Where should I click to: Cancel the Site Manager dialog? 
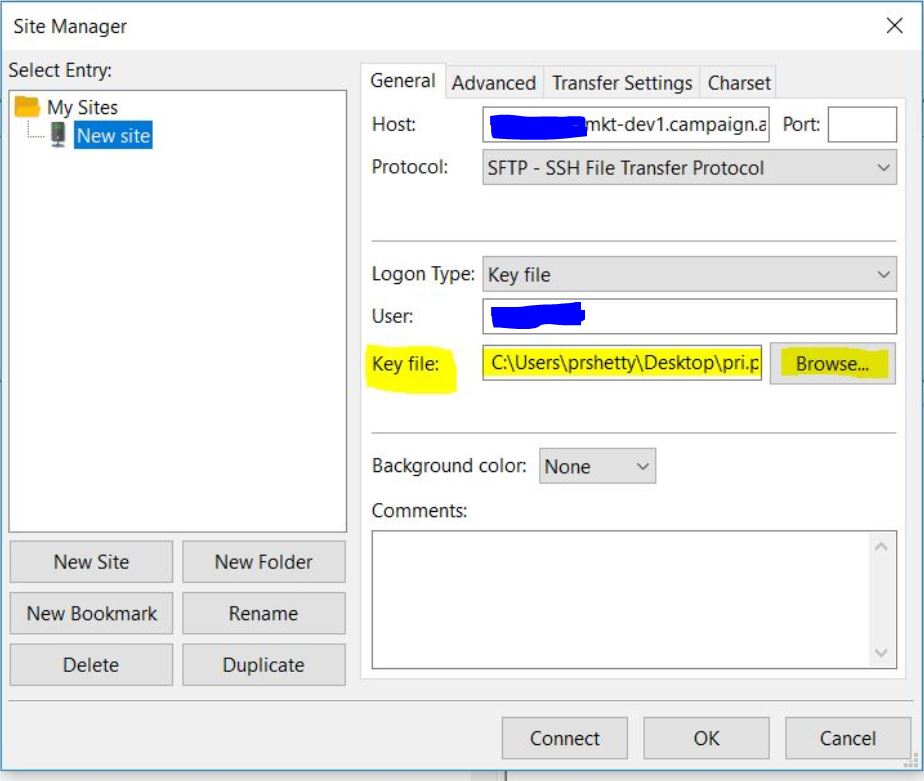847,738
